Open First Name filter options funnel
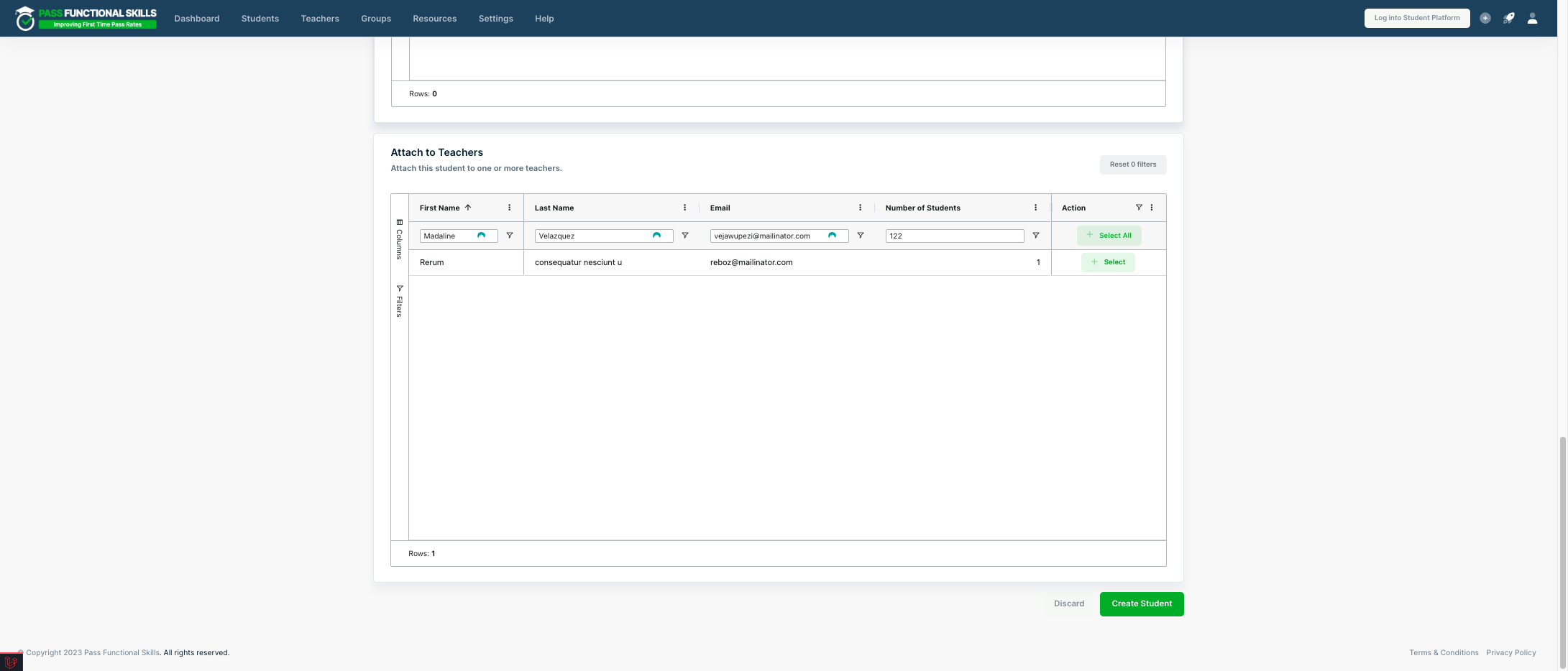Image resolution: width=1568 pixels, height=671 pixels. click(x=510, y=236)
